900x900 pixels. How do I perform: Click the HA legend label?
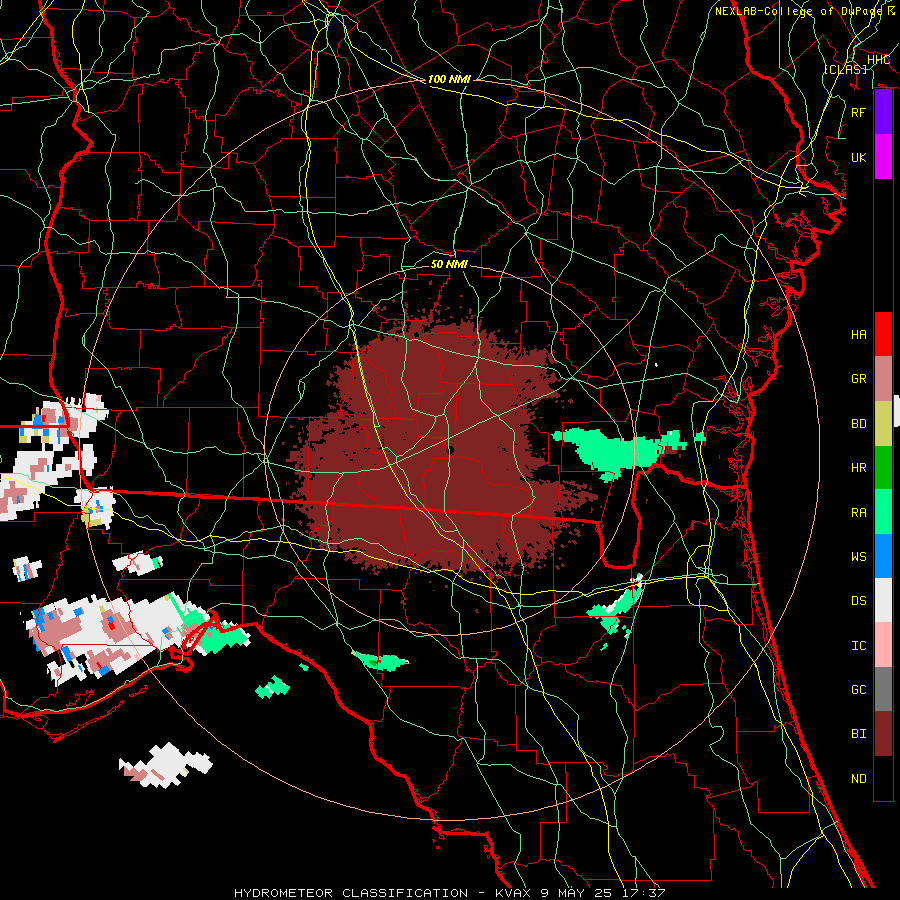[x=859, y=335]
